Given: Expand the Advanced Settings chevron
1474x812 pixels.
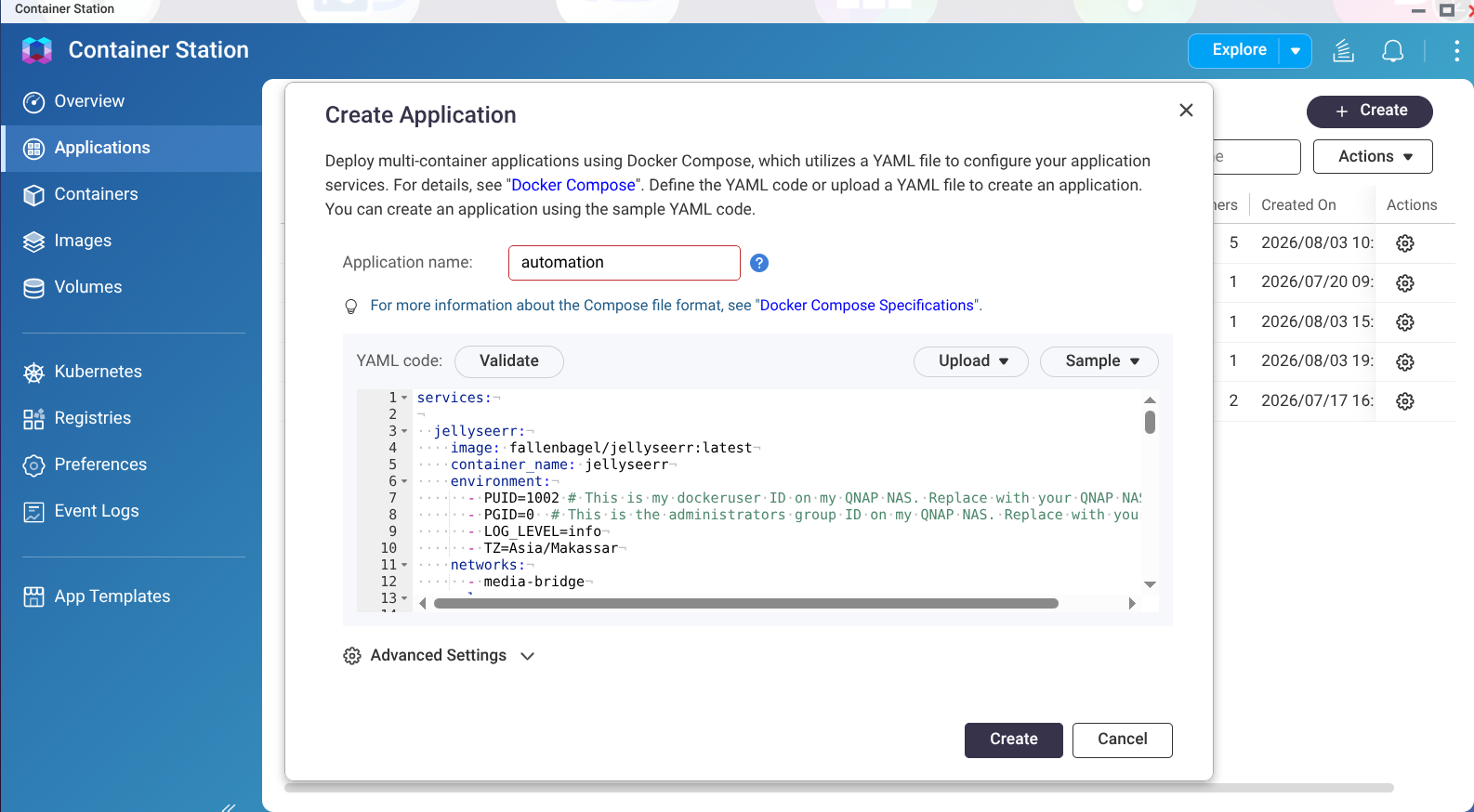Looking at the screenshot, I should coord(528,656).
